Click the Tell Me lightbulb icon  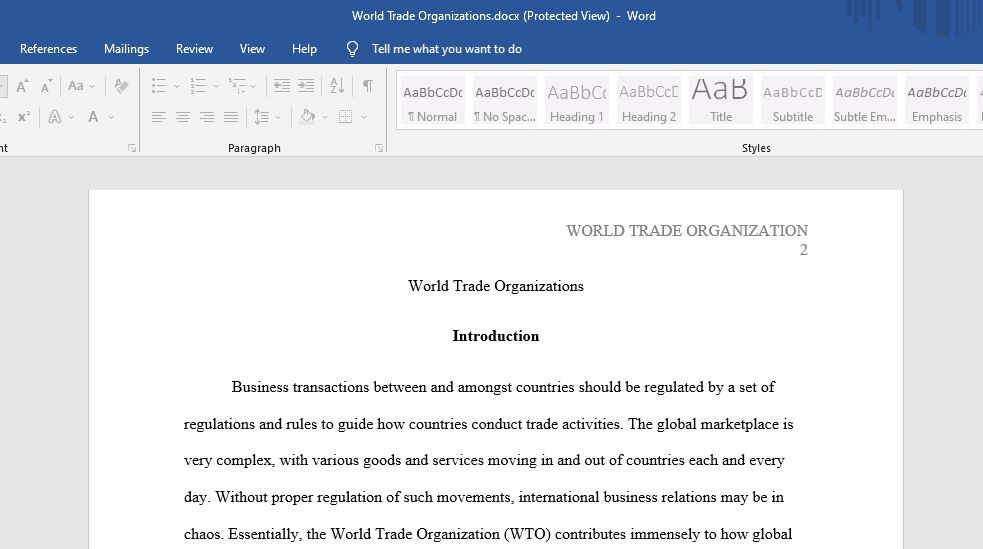pos(352,49)
